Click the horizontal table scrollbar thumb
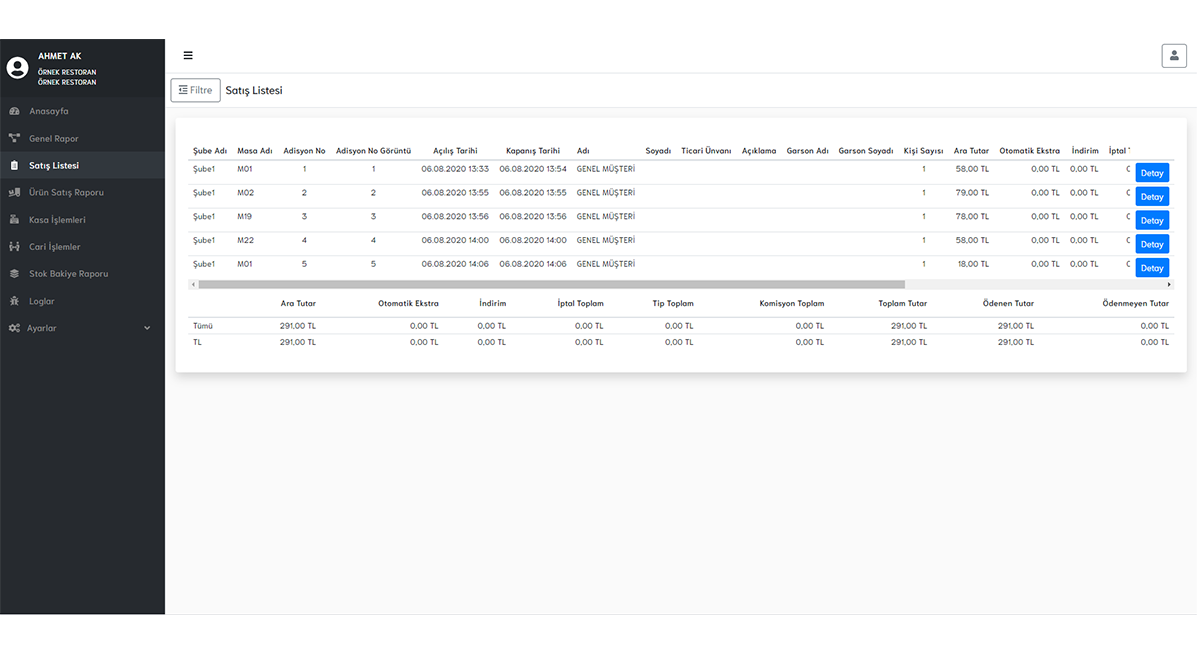 [x=550, y=285]
